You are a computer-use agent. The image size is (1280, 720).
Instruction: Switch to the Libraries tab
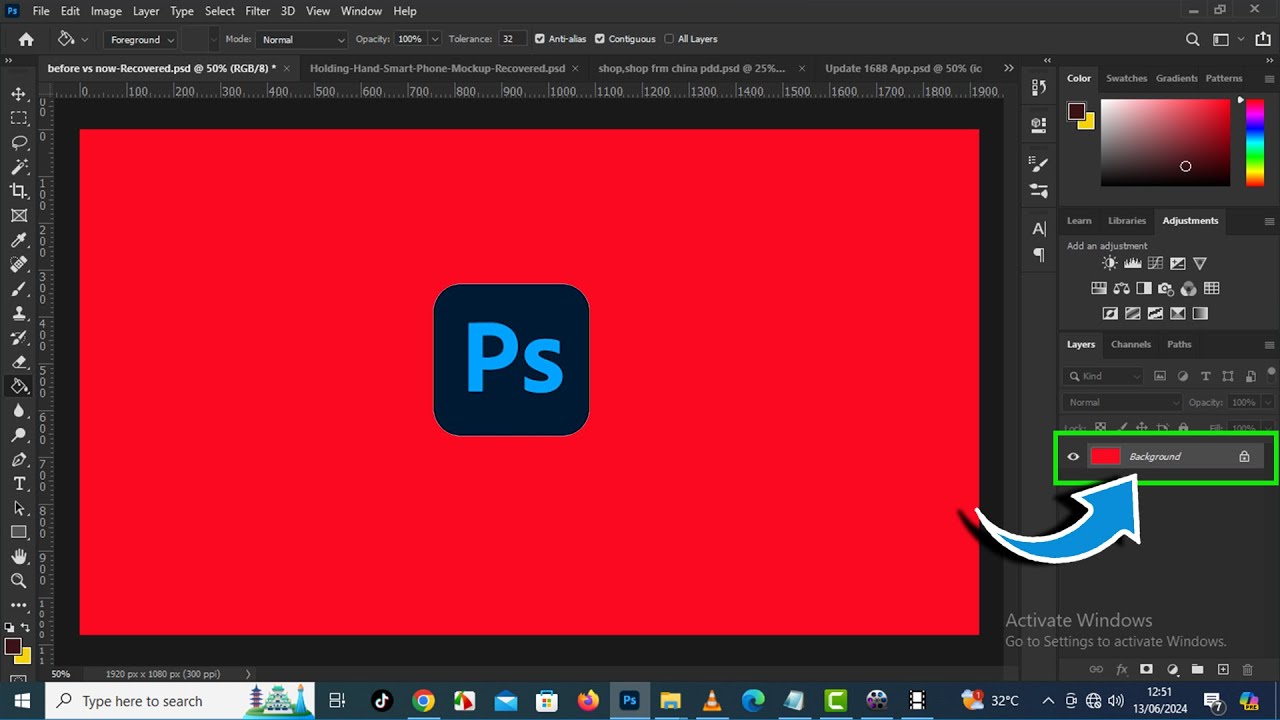tap(1127, 220)
